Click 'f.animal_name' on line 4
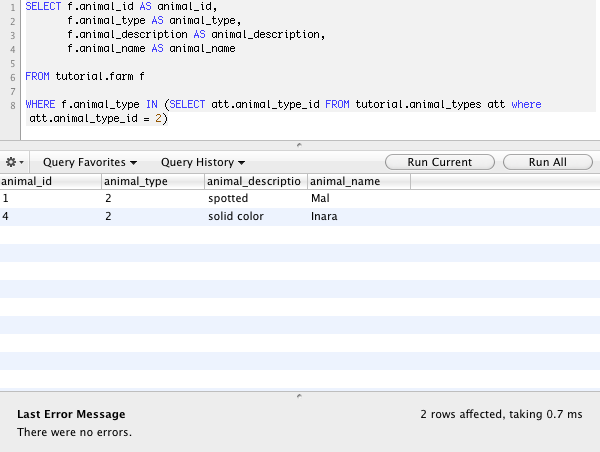 106,49
